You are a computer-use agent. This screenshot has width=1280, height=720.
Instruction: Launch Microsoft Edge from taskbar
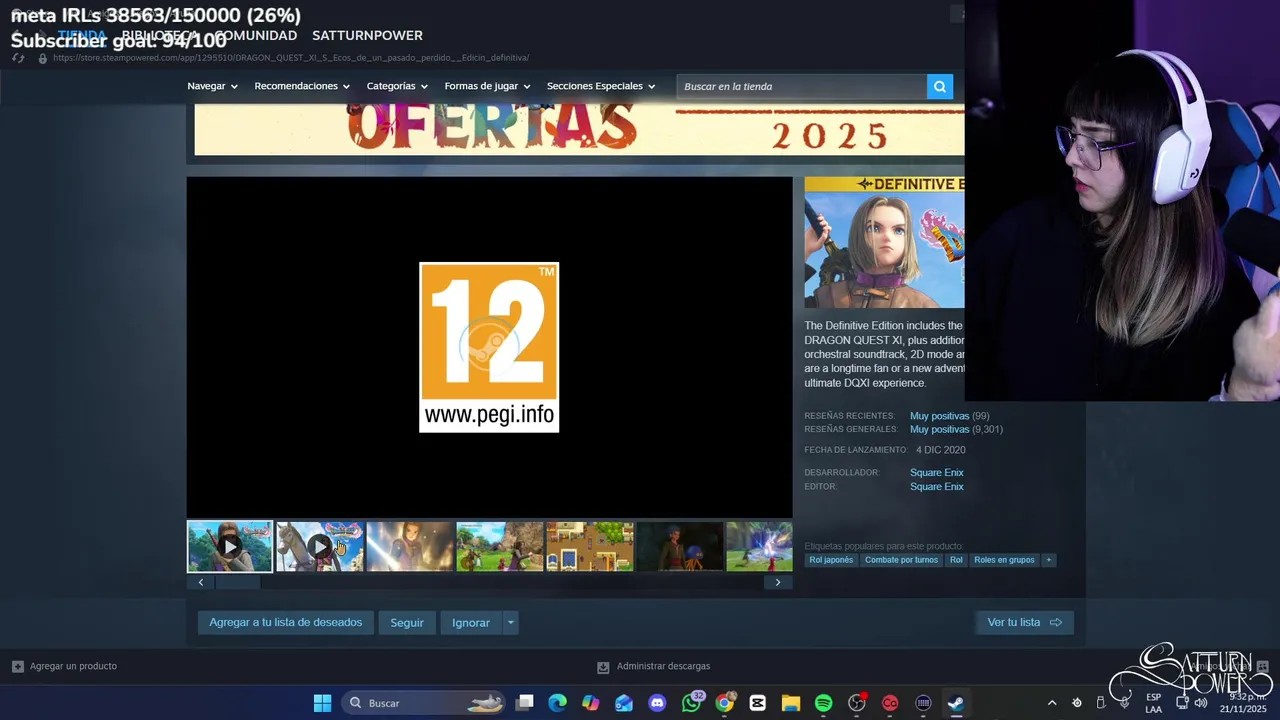pyautogui.click(x=557, y=703)
